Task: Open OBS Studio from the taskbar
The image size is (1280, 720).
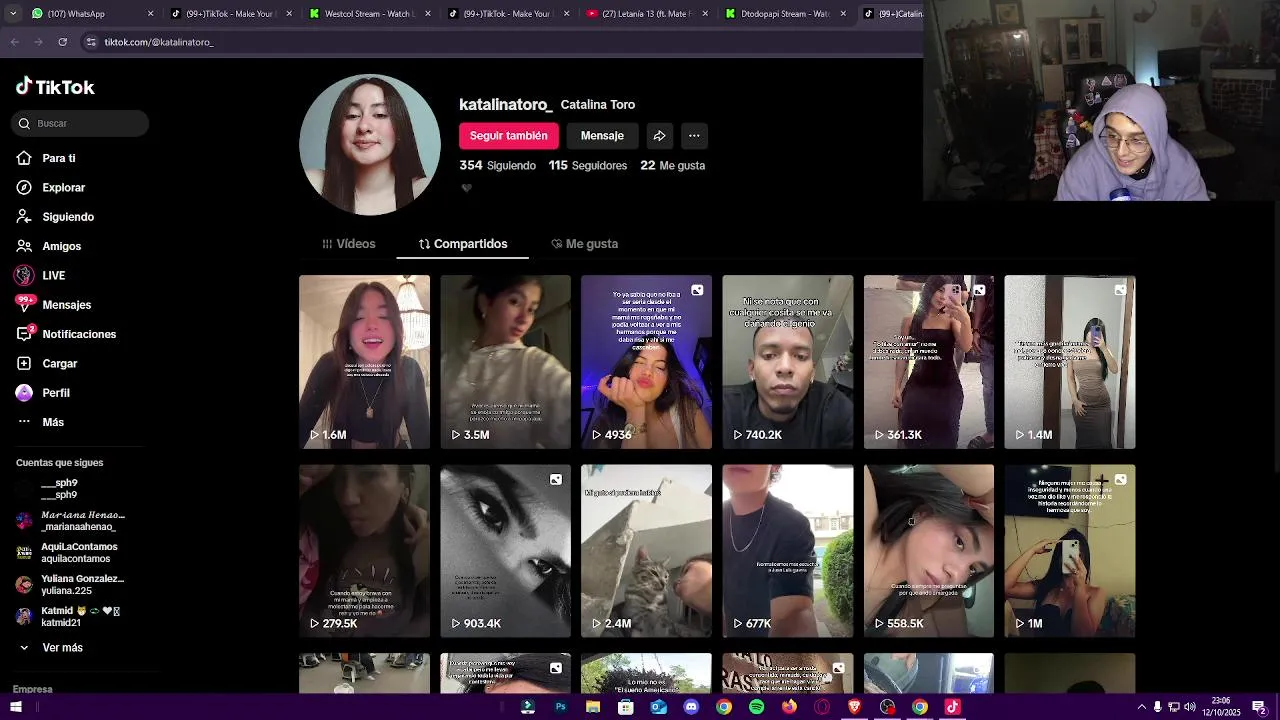Action: click(887, 707)
